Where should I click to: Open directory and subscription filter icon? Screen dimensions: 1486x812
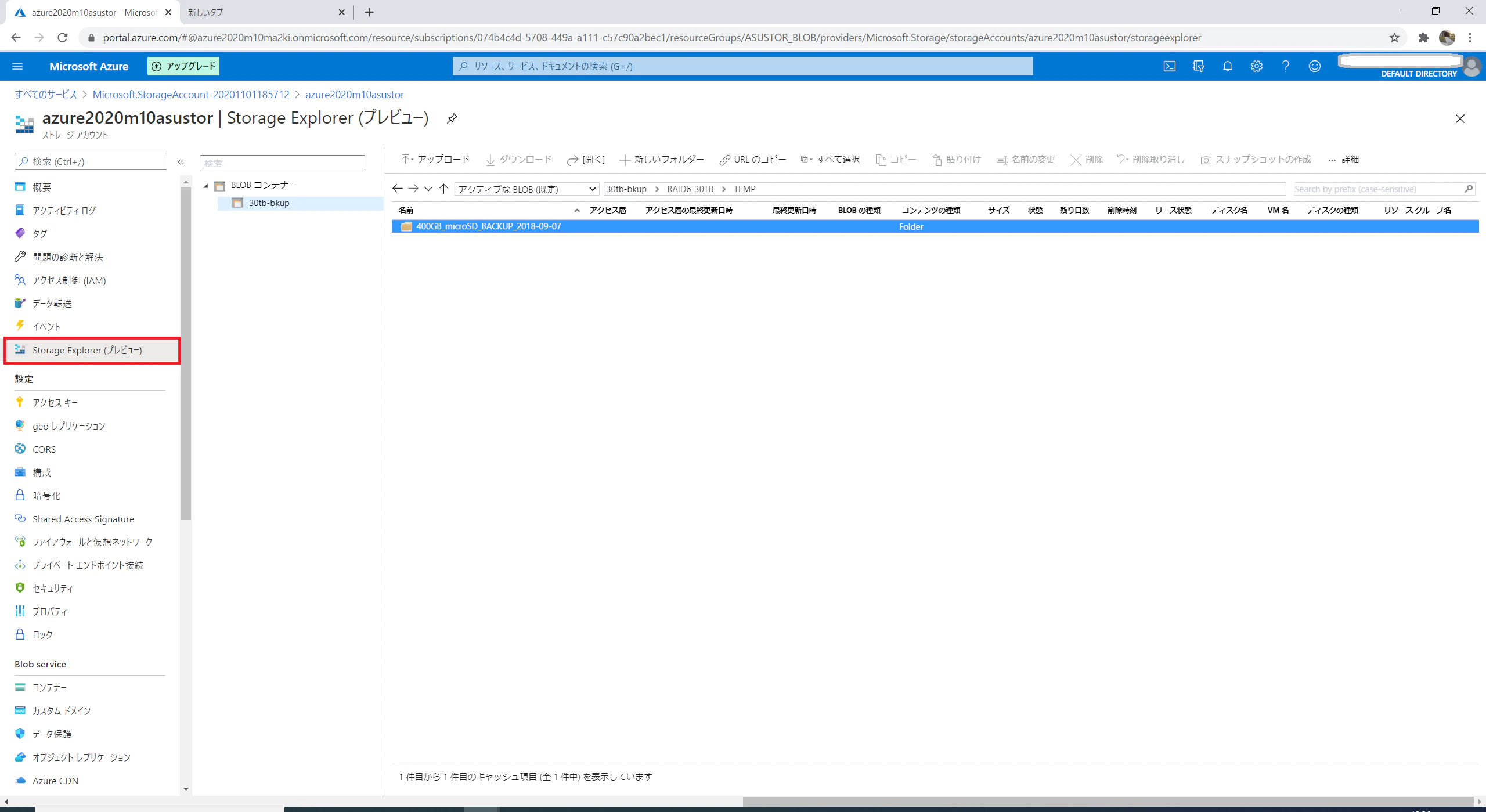[1199, 66]
